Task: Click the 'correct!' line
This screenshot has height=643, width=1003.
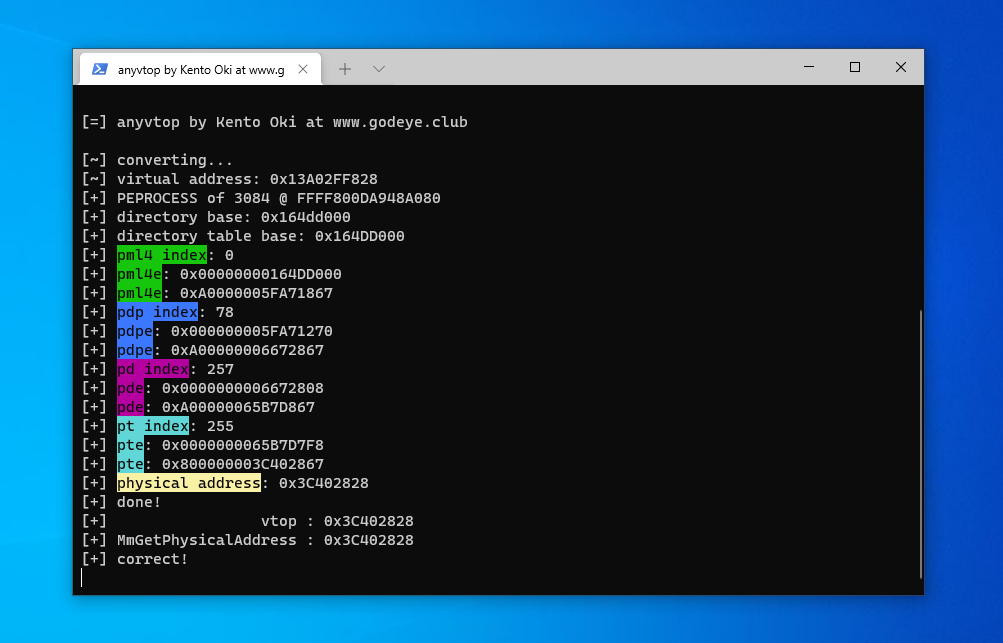Action: point(135,559)
